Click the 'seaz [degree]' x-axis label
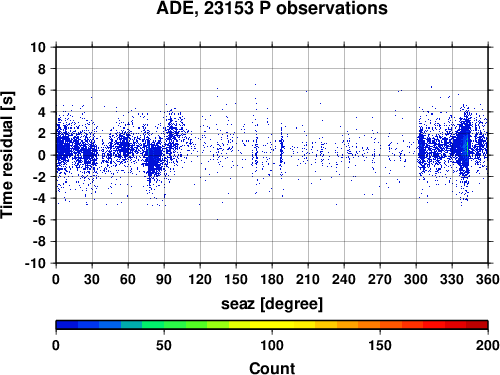The height and width of the screenshot is (375, 500). pos(272,304)
